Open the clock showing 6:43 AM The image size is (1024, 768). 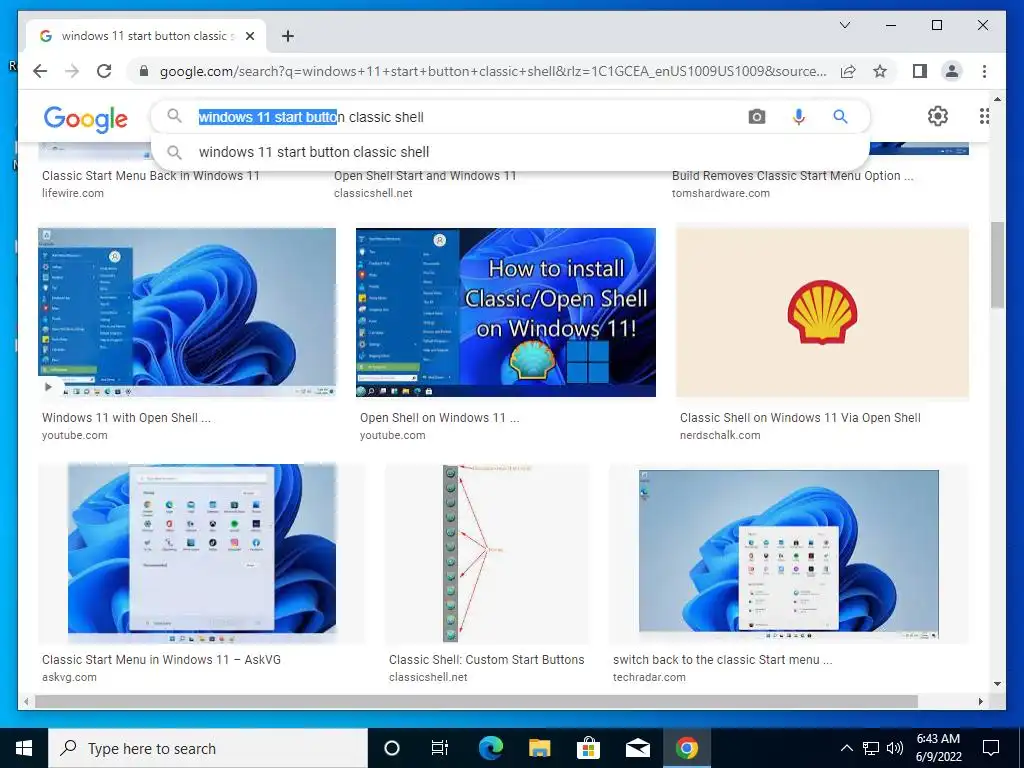[938, 748]
